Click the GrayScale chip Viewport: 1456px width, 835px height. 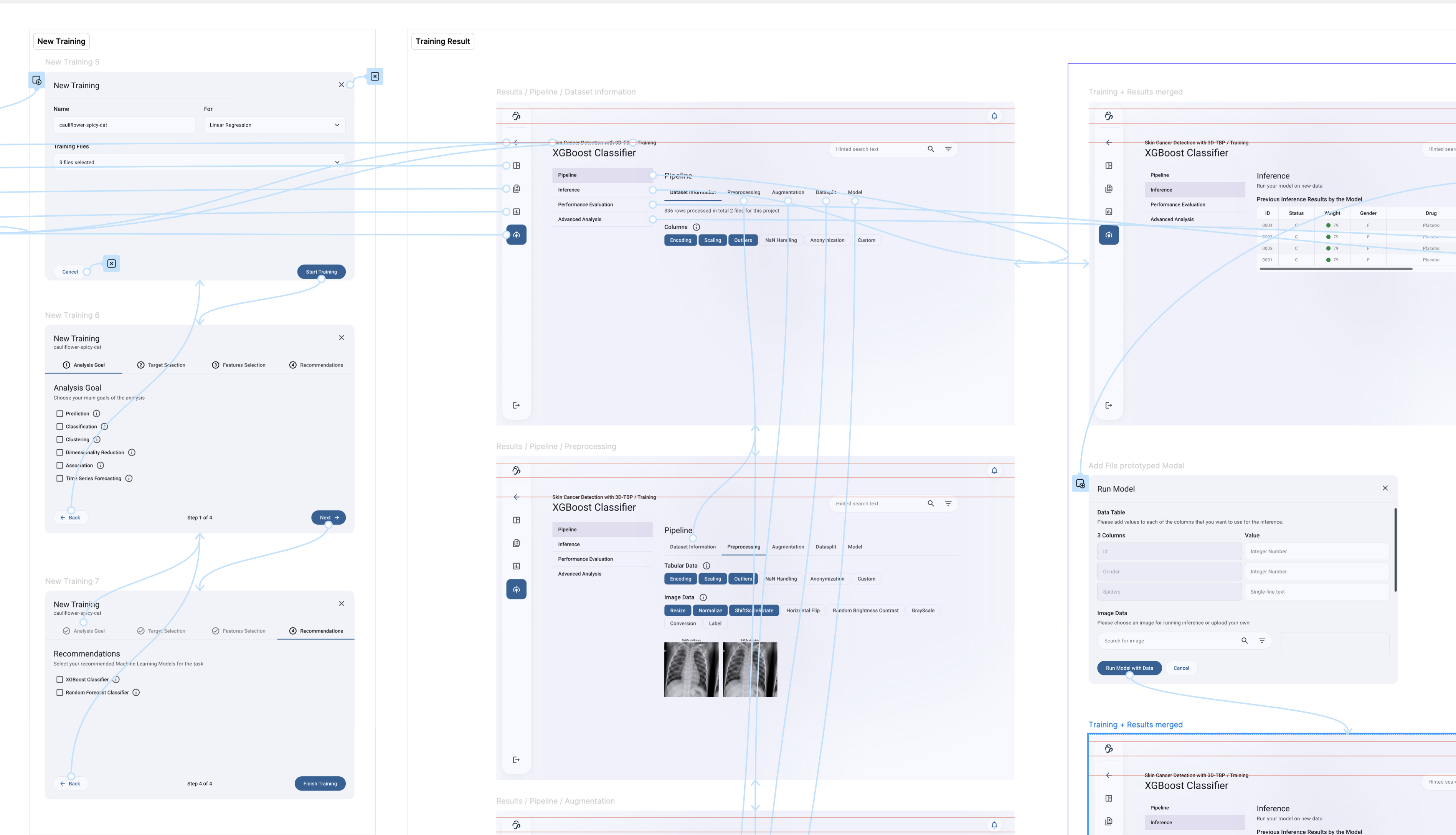point(923,610)
